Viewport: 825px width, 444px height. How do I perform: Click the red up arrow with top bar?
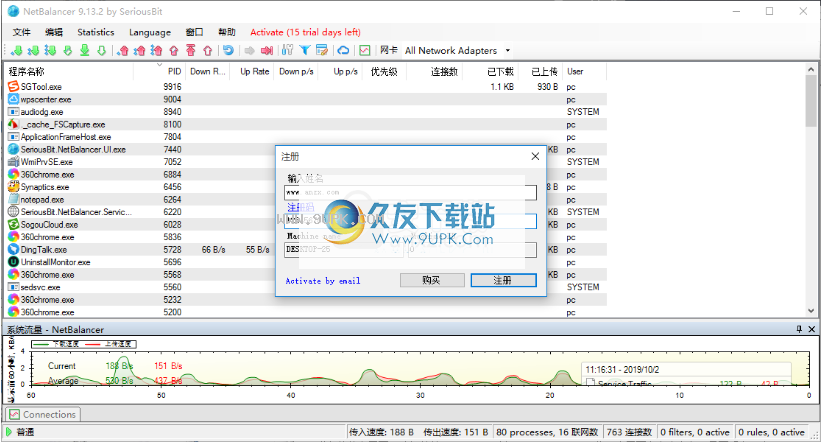pyautogui.click(x=190, y=51)
